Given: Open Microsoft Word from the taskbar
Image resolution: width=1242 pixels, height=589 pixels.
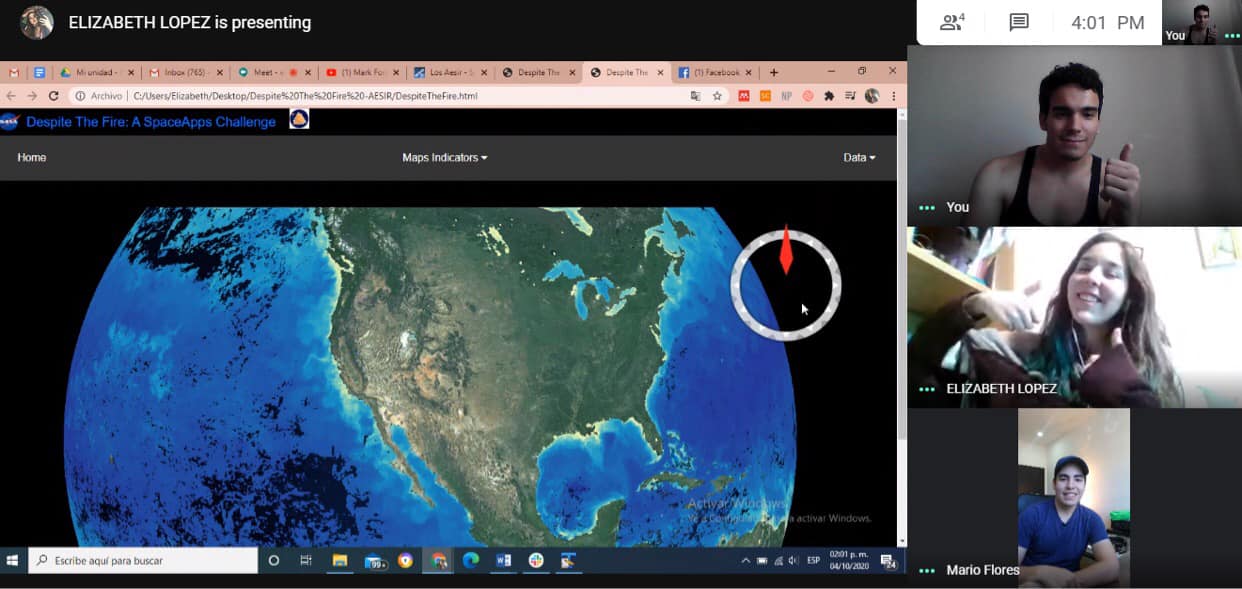Looking at the screenshot, I should click(503, 561).
